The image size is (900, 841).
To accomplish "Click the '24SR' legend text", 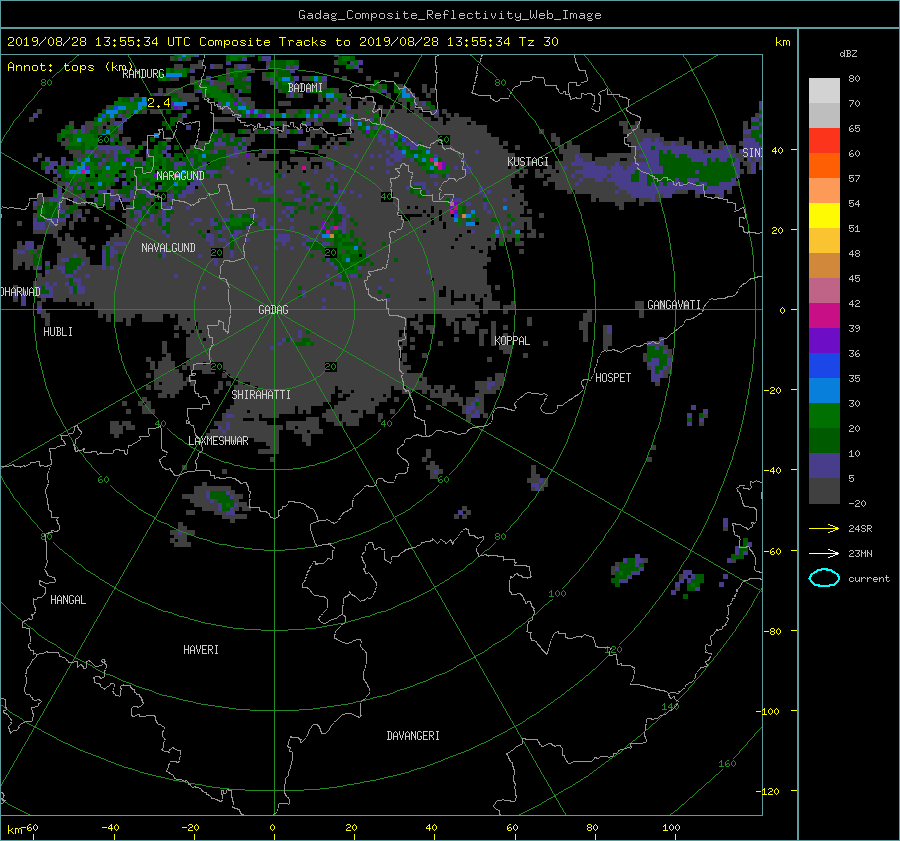I will click(860, 529).
